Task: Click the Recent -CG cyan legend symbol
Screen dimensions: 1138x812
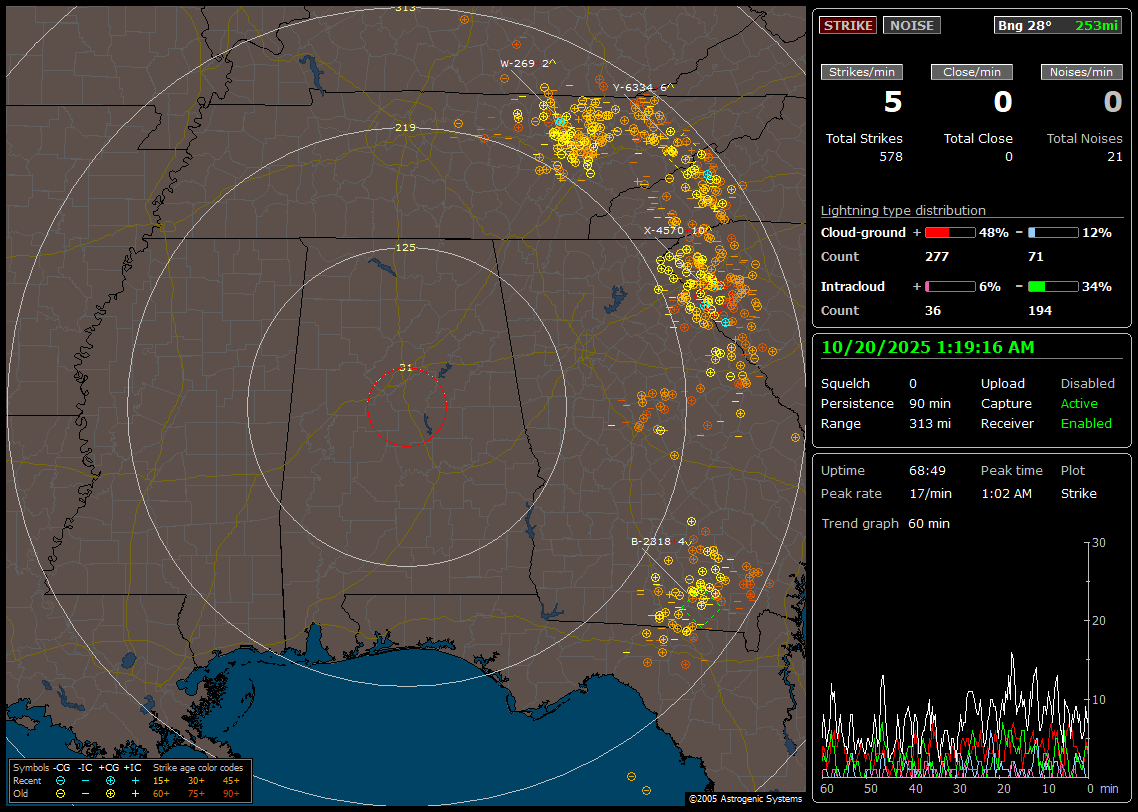Action: coord(60,780)
